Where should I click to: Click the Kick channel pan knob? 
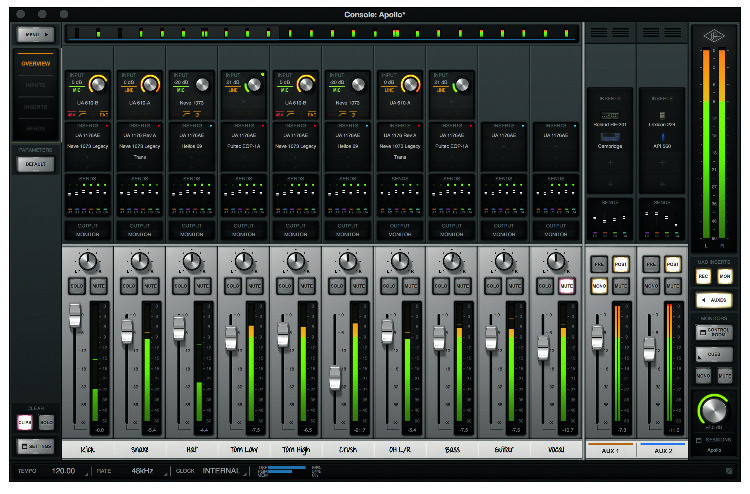coord(88,262)
